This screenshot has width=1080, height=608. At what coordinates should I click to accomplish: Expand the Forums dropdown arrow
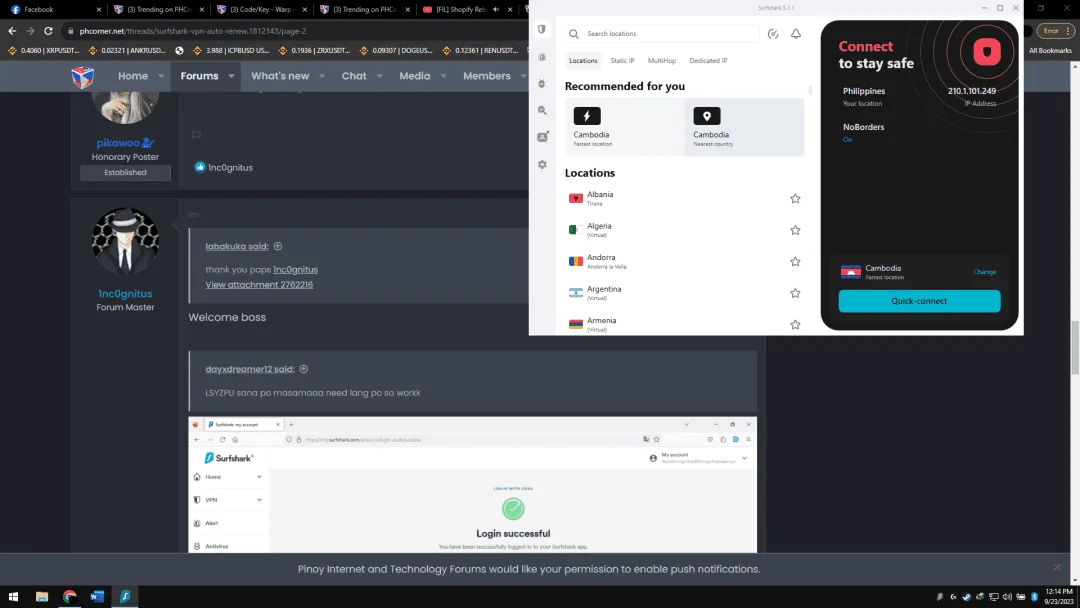[231, 76]
